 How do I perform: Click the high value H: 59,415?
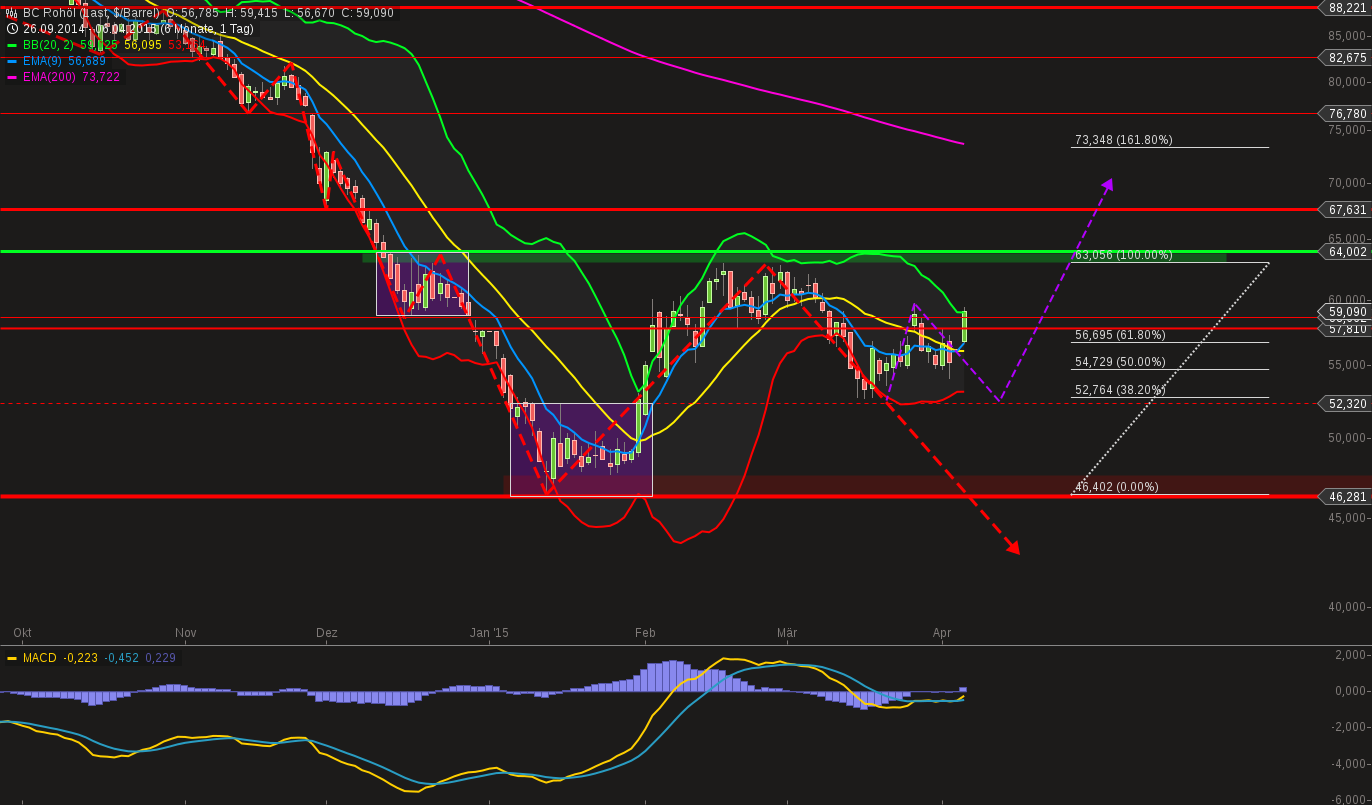(x=251, y=13)
